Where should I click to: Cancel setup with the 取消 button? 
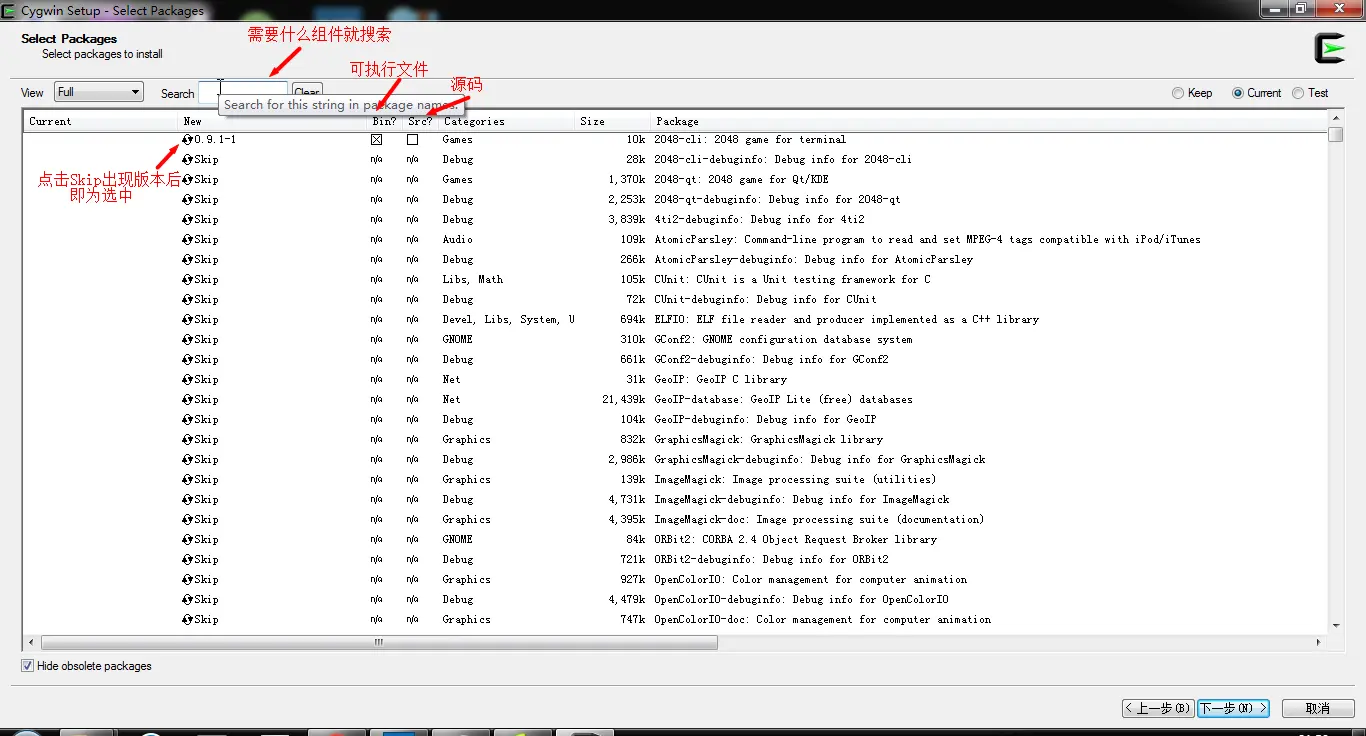[x=1318, y=708]
